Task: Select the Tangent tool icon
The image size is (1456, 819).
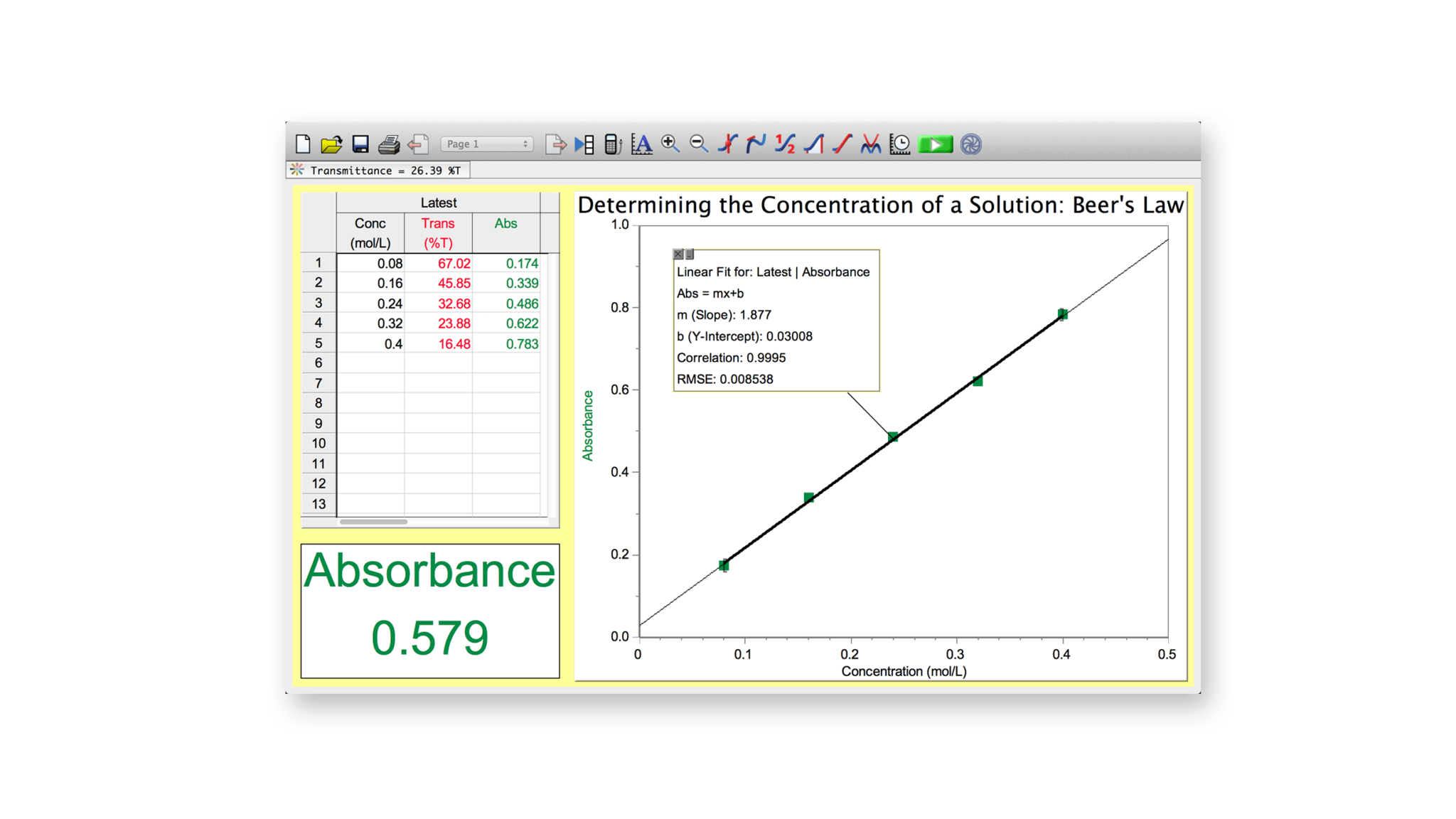Action: 756,144
